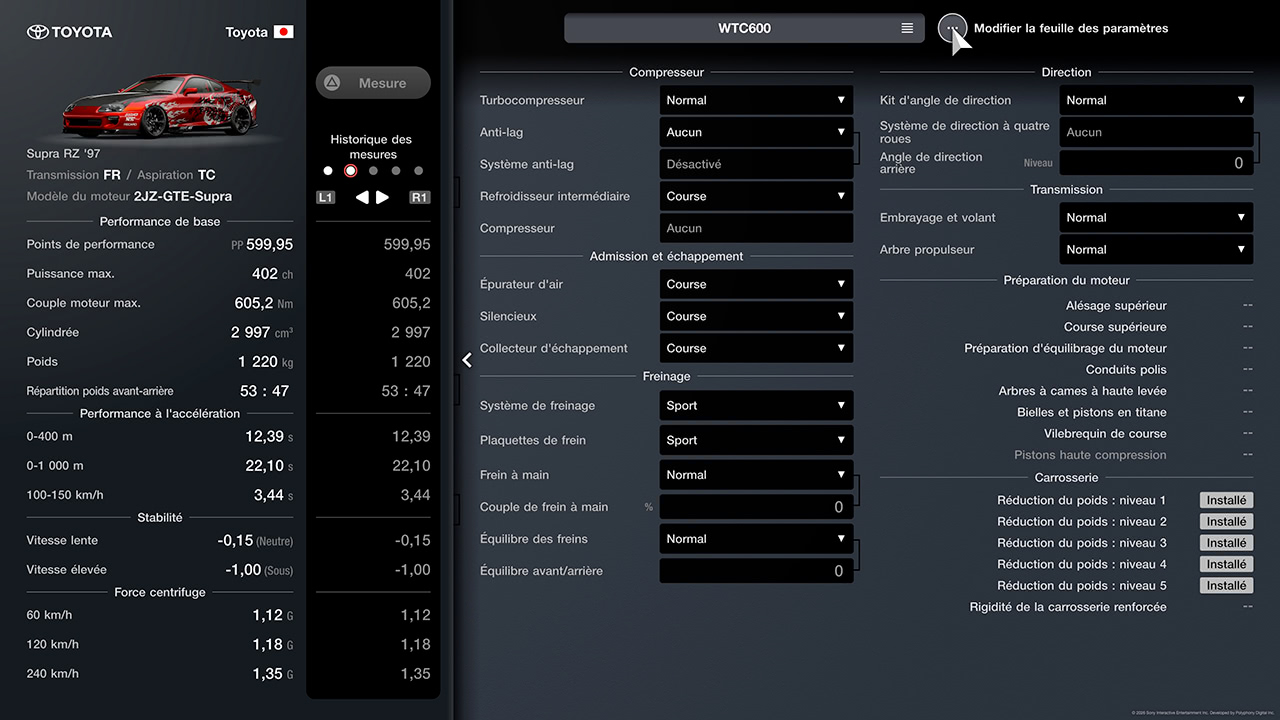Select the fourth measurement history dot
Image resolution: width=1280 pixels, height=720 pixels.
396,171
